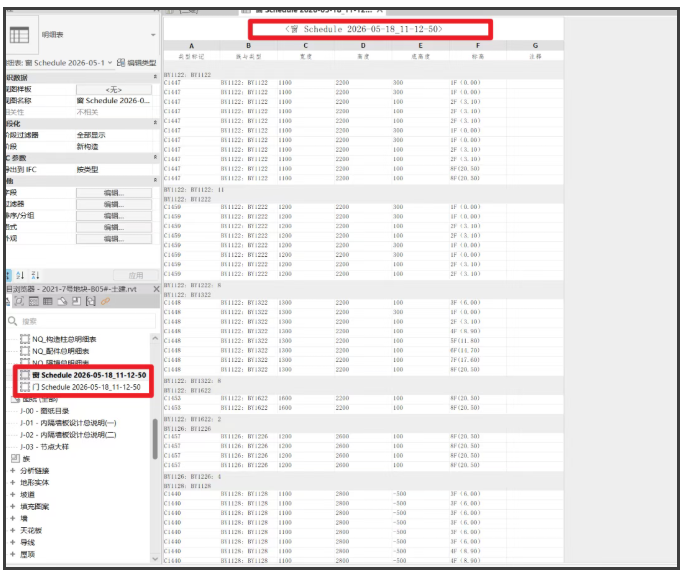
Task: Open the 明细表 type selector dropdown arrow
Action: coord(153,35)
